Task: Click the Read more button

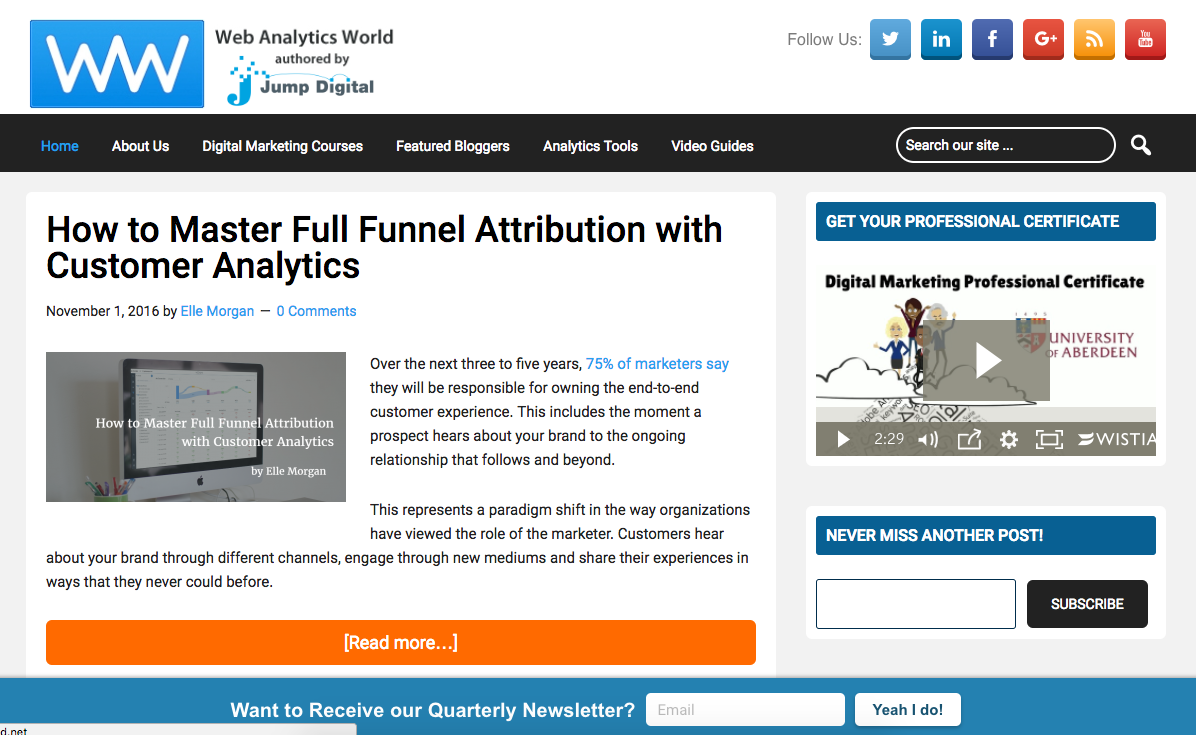Action: point(400,643)
